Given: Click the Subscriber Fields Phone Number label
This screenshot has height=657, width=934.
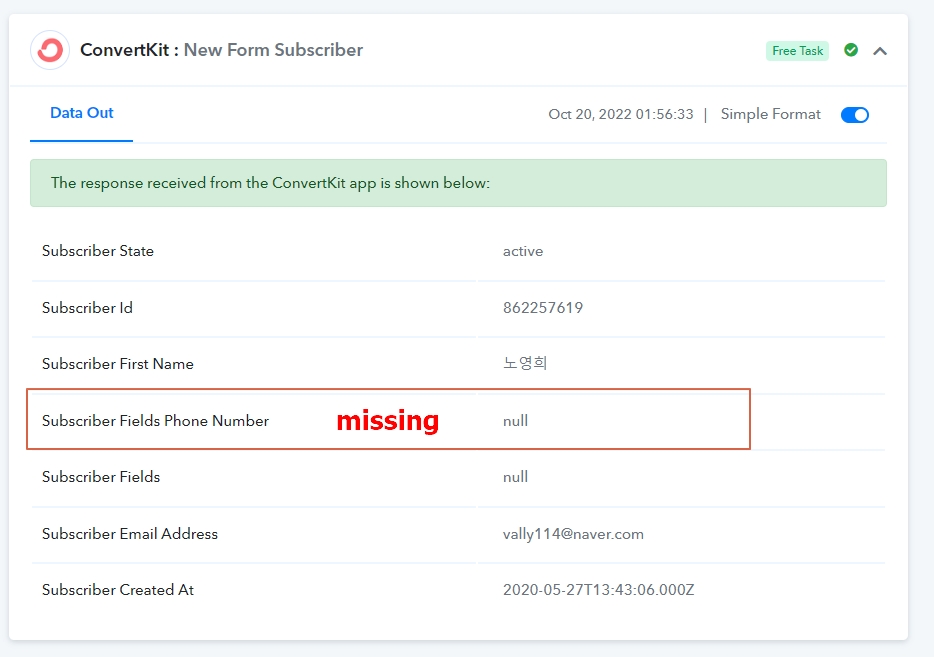Looking at the screenshot, I should point(155,421).
